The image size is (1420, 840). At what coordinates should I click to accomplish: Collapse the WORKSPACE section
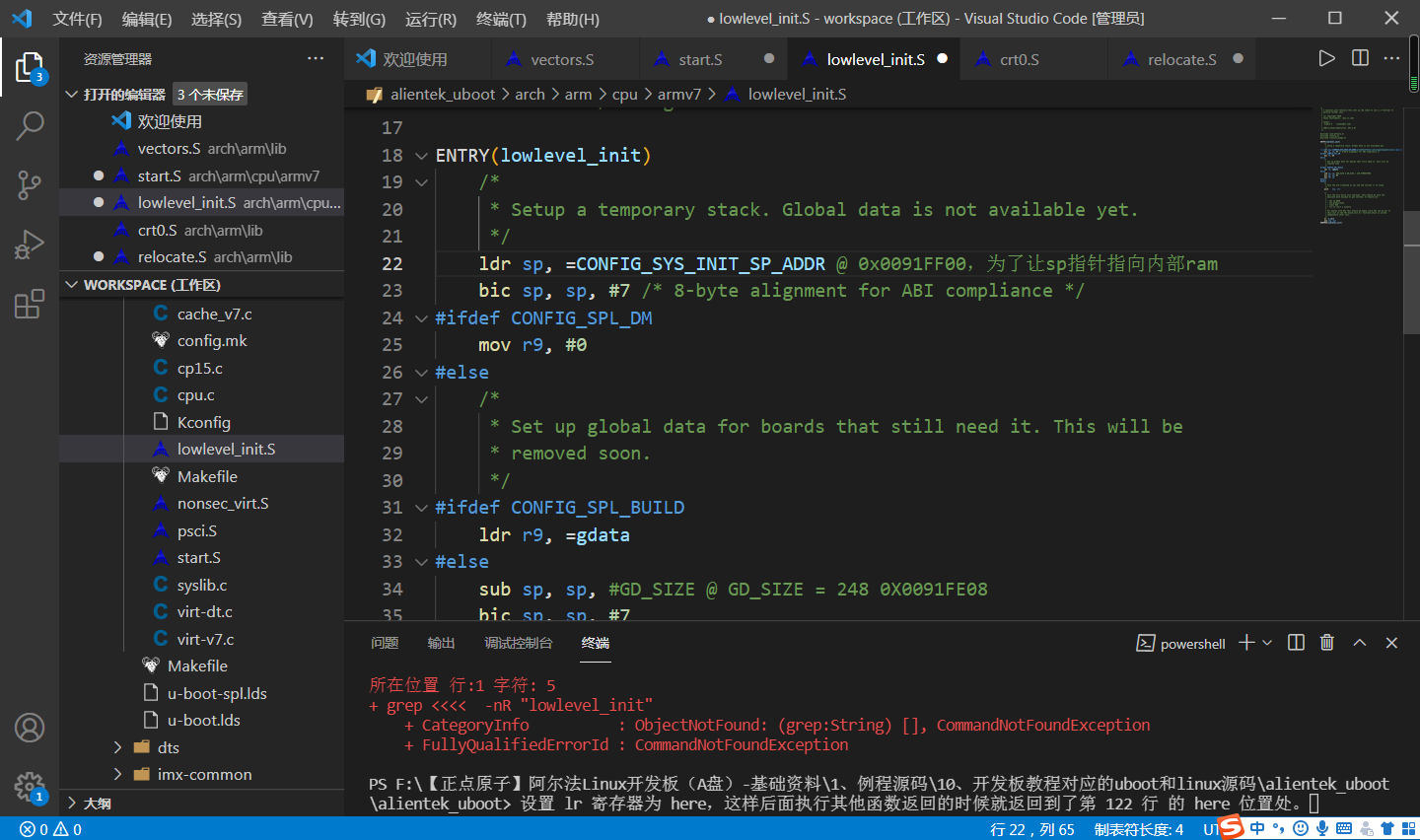coord(71,285)
